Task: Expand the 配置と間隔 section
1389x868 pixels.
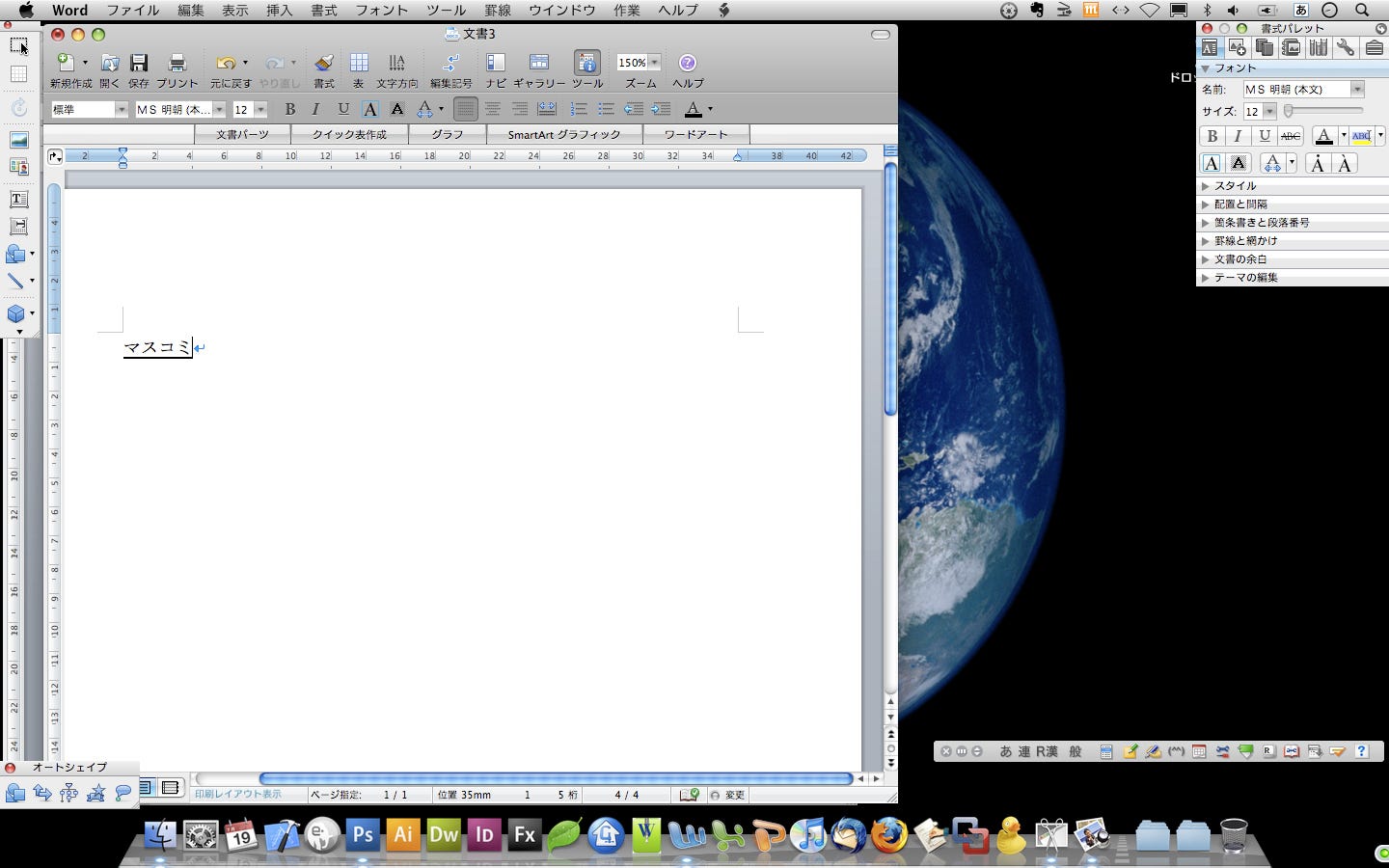Action: pos(1206,204)
